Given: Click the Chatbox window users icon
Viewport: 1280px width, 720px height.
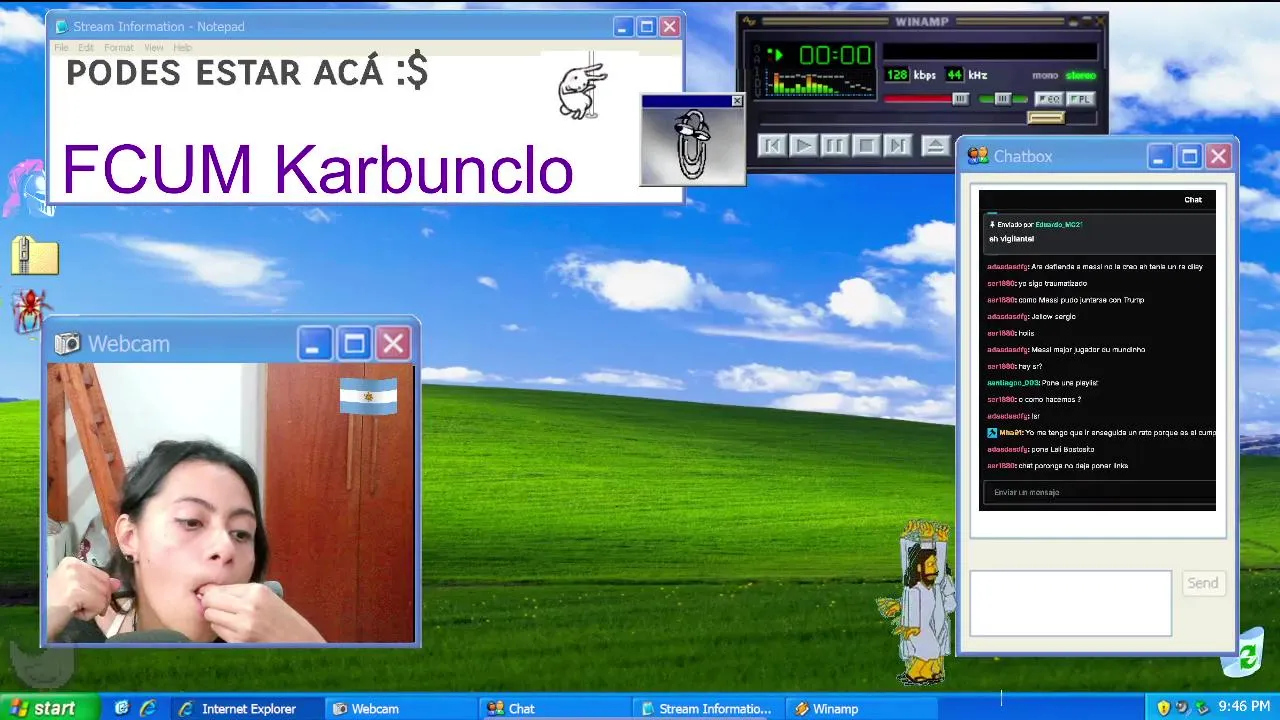Looking at the screenshot, I should point(977,156).
